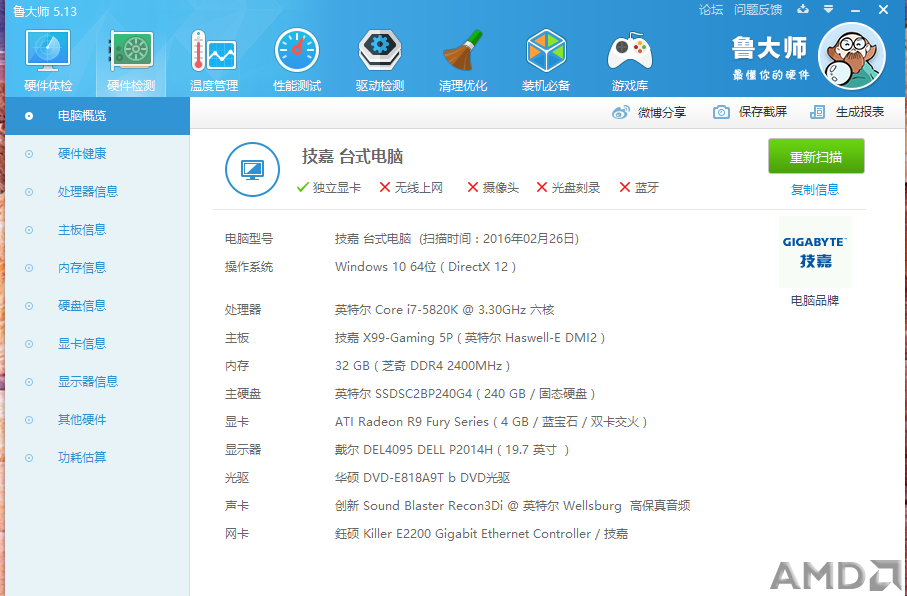This screenshot has height=596, width=907.
Task: Click the 技嘉 X99-Gaming 5P motherboard text
Action: click(x=470, y=337)
